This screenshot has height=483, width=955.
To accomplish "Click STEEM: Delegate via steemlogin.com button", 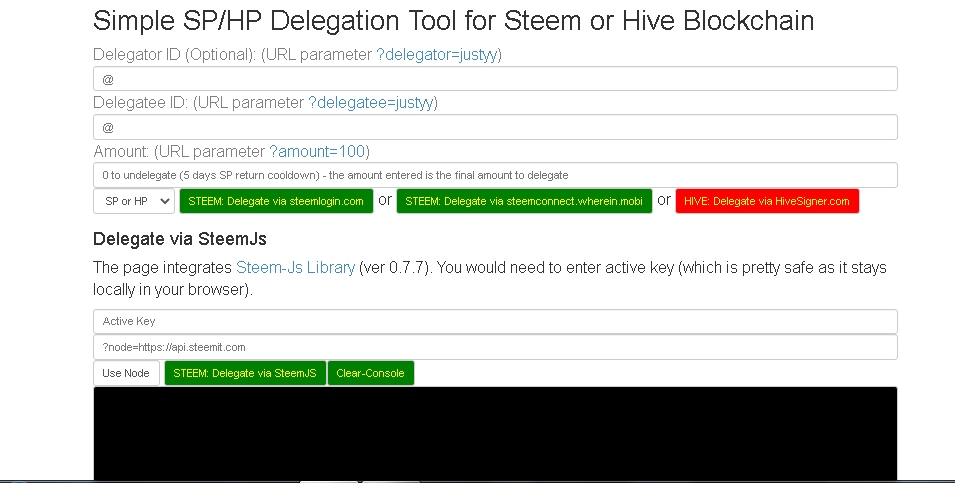I will (x=276, y=201).
